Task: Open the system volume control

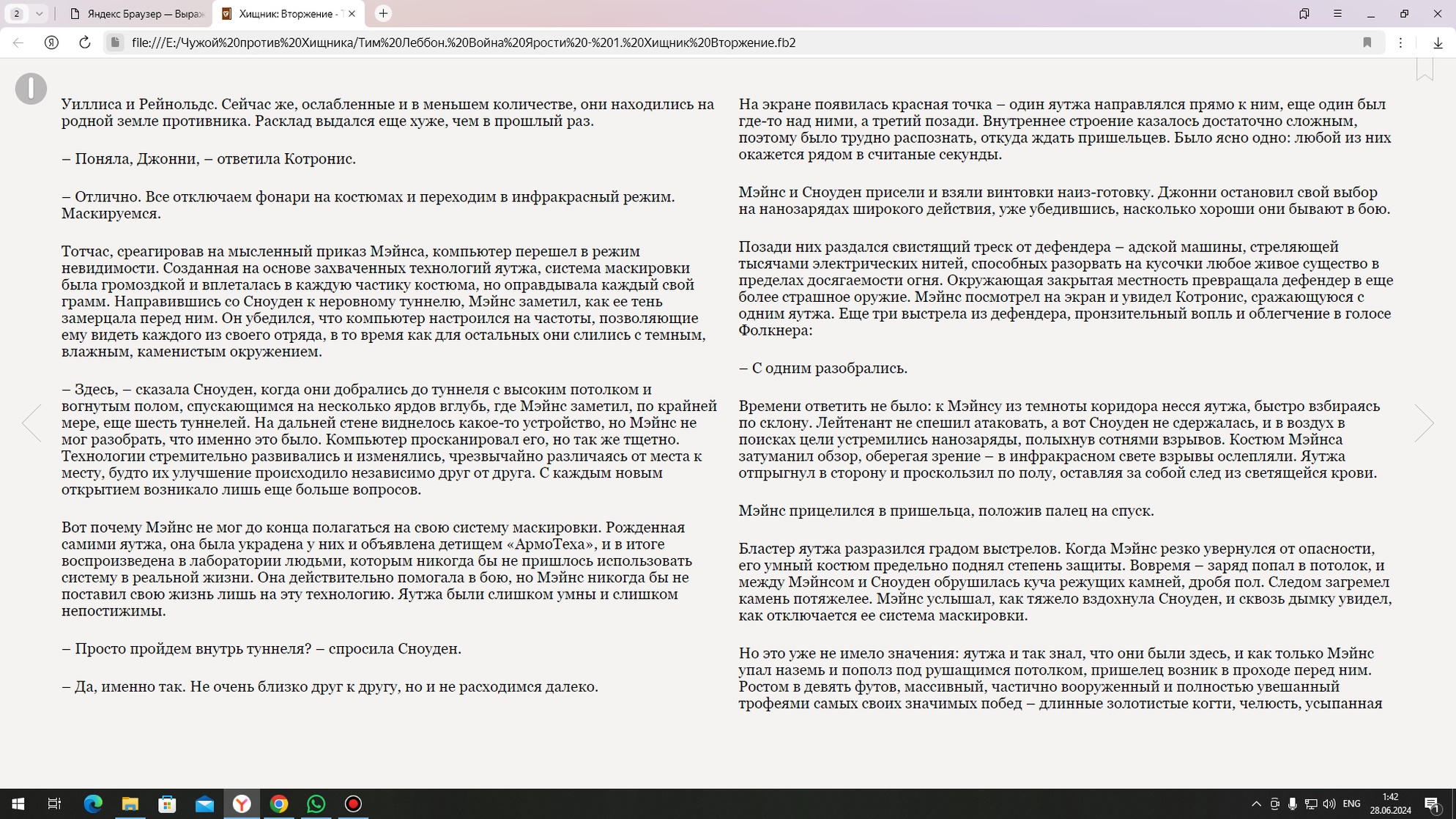Action: click(x=1329, y=804)
